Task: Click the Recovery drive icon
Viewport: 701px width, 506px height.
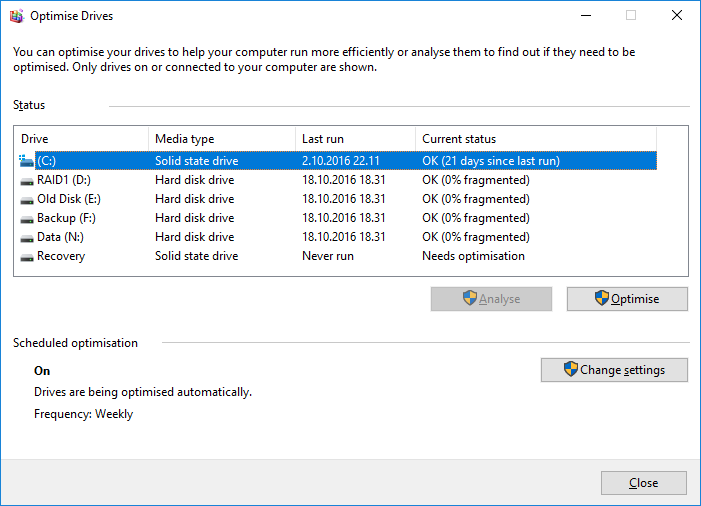Action: click(x=27, y=257)
